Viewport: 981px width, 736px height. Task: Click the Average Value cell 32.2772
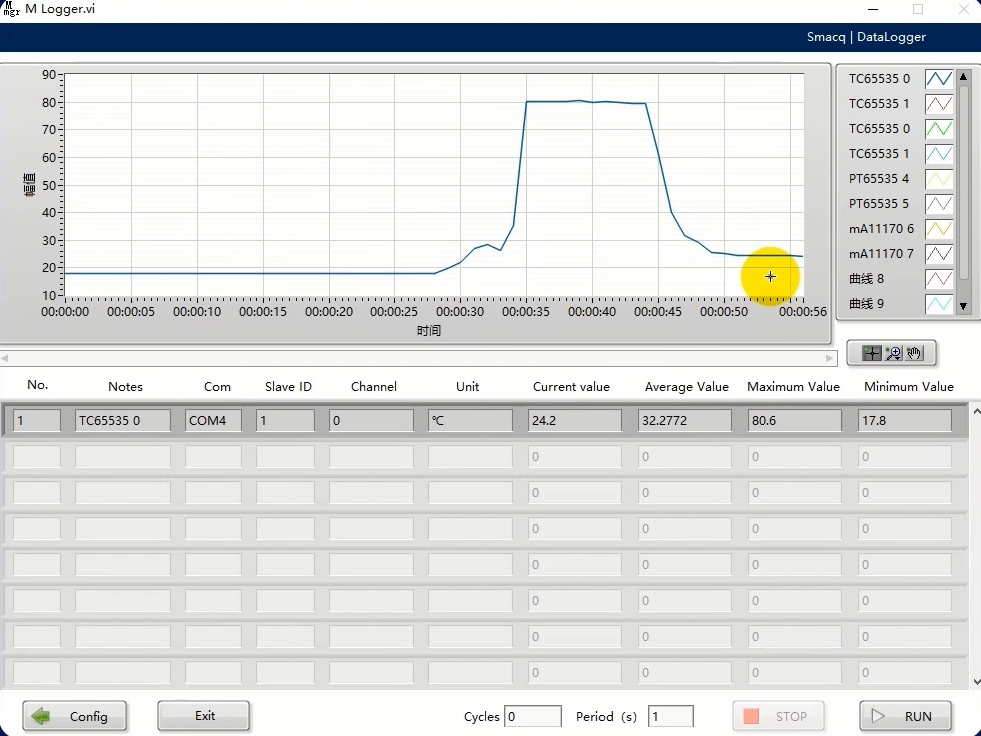click(x=685, y=421)
